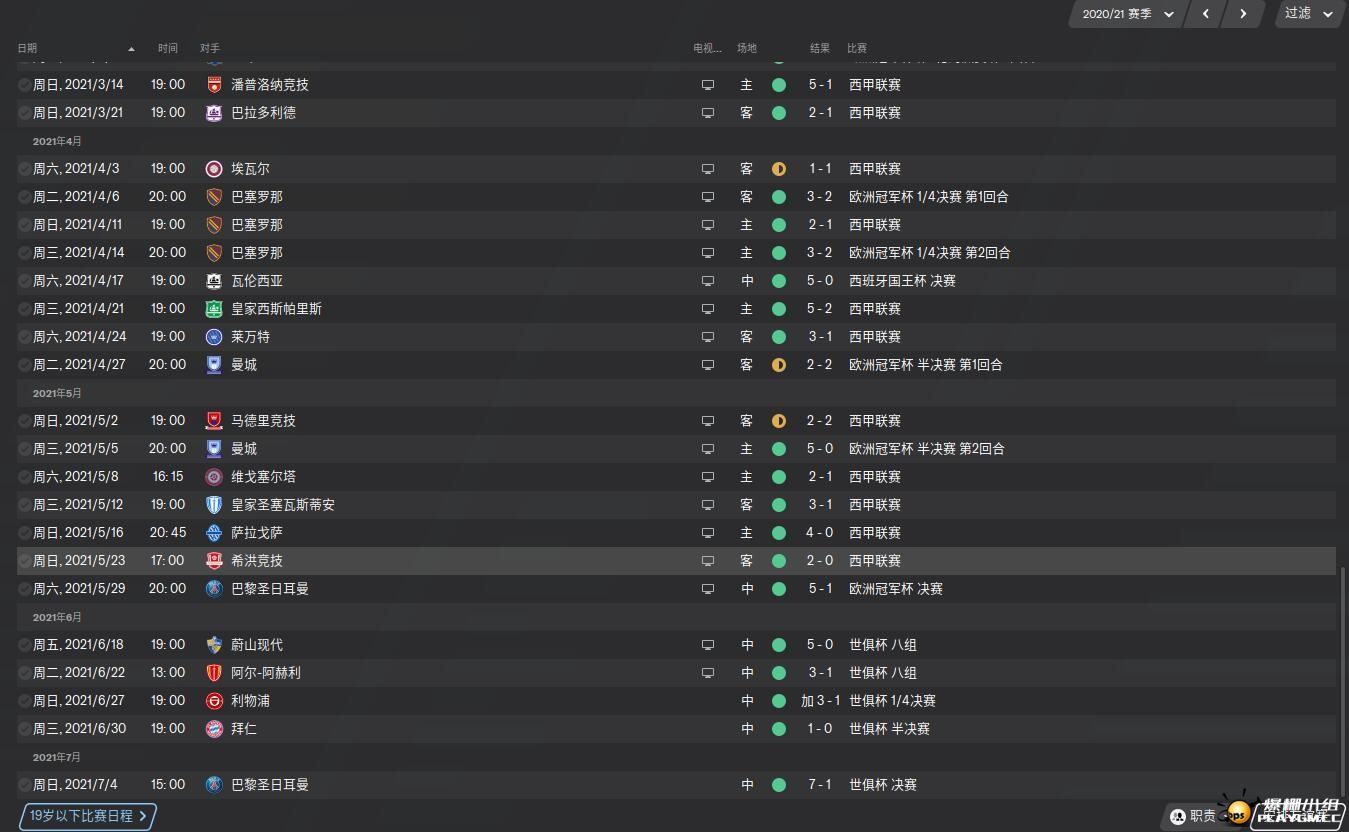Click the Liverpool club badge icon

coord(214,701)
